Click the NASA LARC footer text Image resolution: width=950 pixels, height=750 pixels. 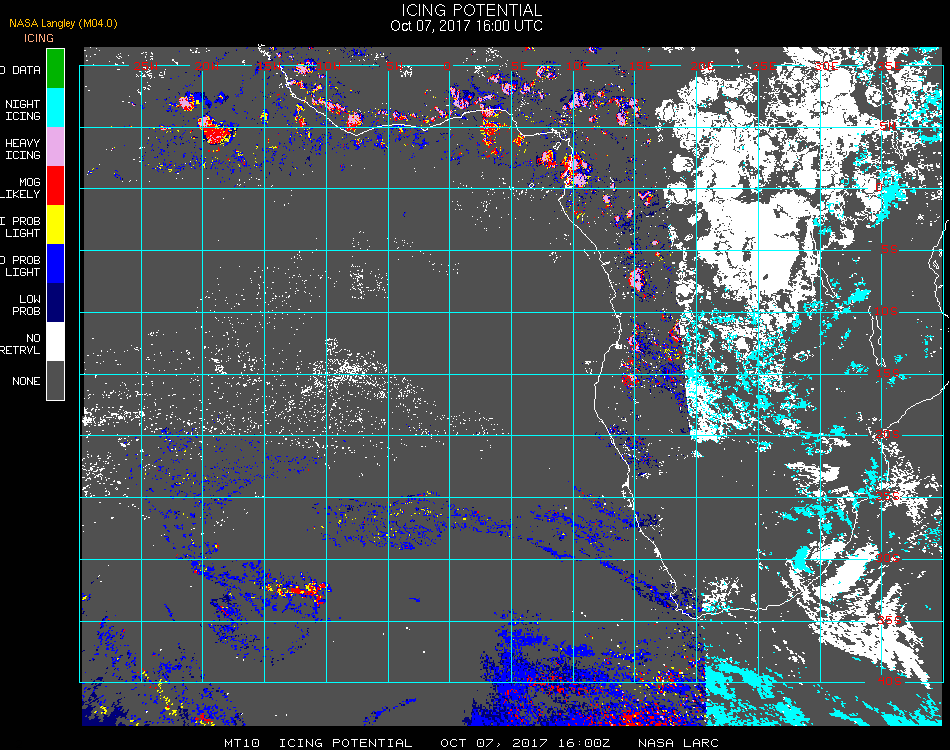pos(678,743)
